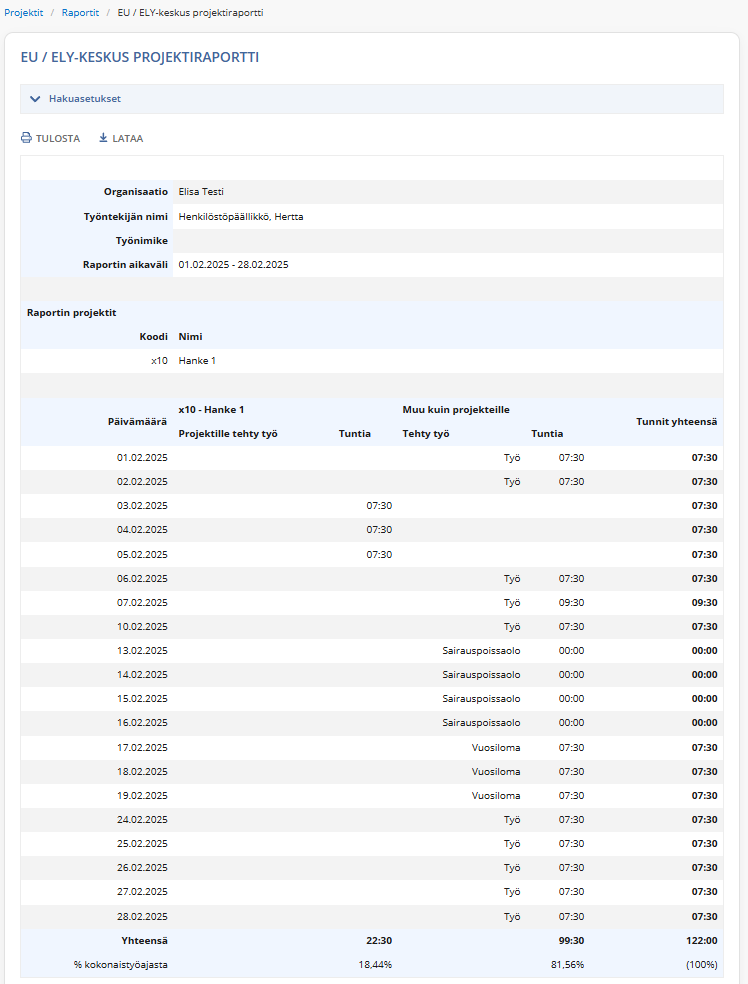Viewport: 748px width, 984px height.
Task: Click the date cell 01.02.2025
Action: pos(142,458)
